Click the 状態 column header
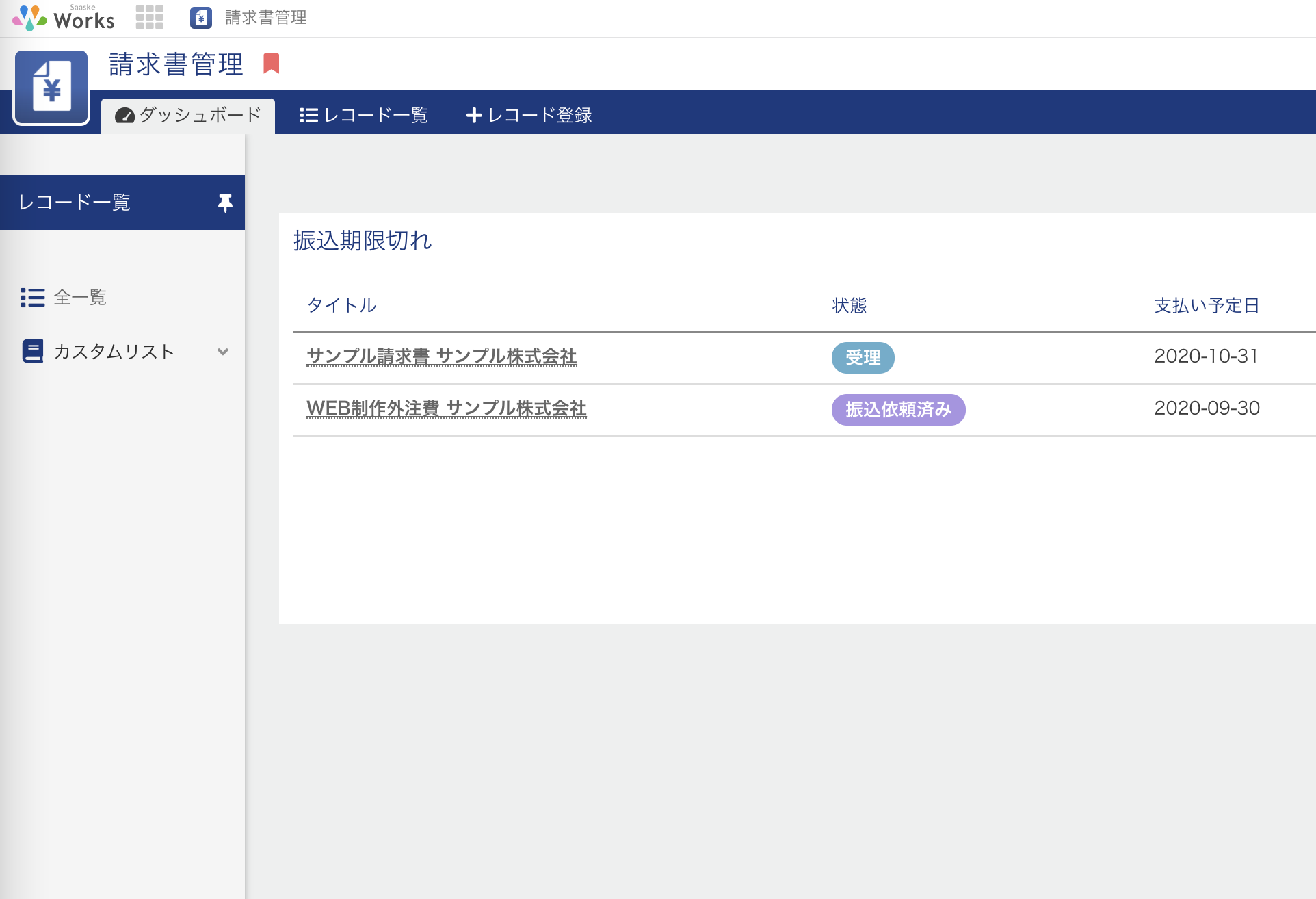Viewport: 1316px width, 899px height. pyautogui.click(x=850, y=305)
